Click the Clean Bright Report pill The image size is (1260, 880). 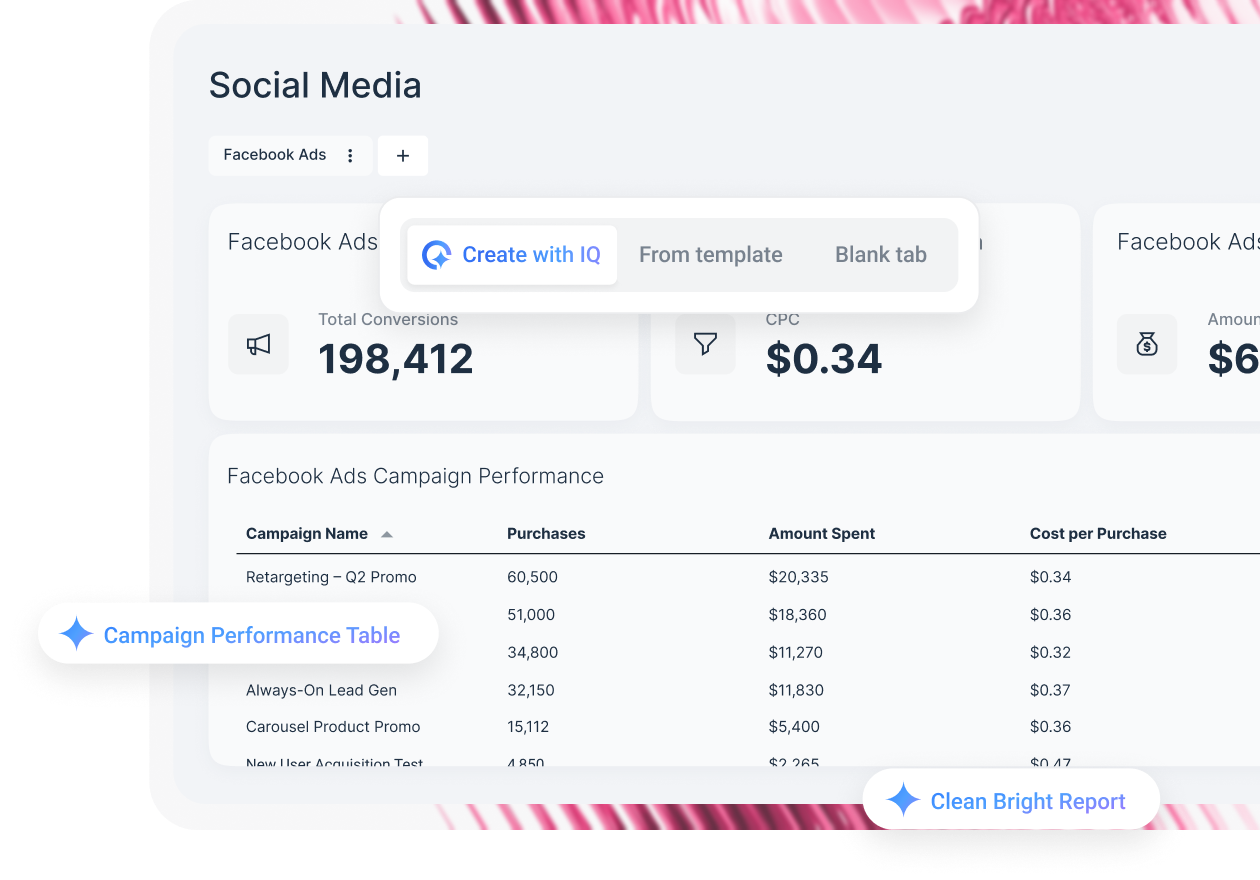(x=1011, y=800)
